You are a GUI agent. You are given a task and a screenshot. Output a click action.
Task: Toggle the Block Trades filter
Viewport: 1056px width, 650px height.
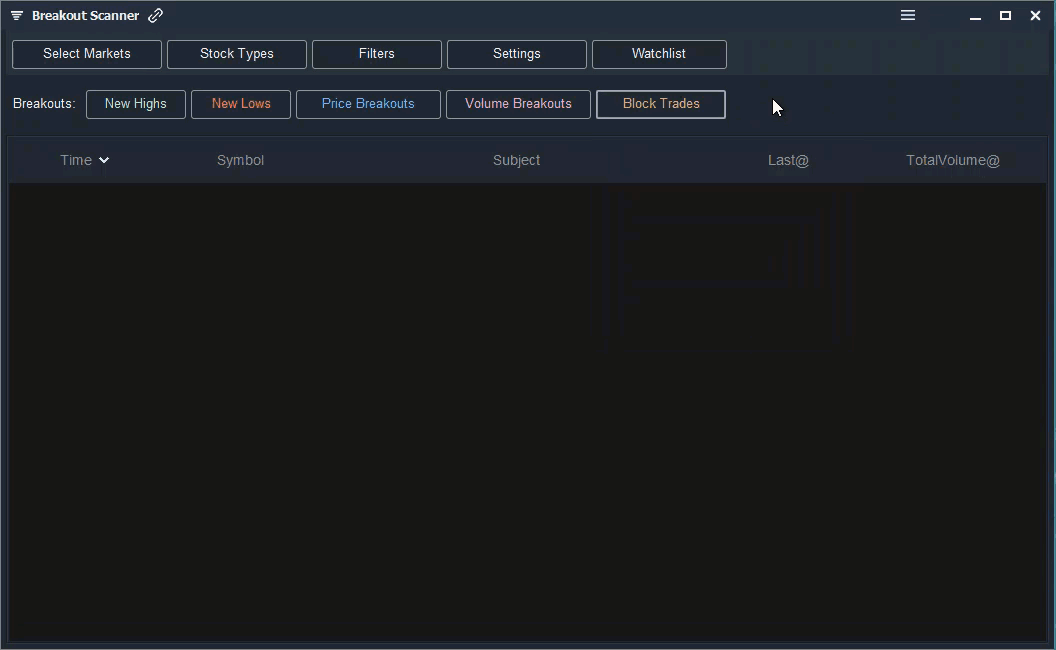click(x=660, y=104)
